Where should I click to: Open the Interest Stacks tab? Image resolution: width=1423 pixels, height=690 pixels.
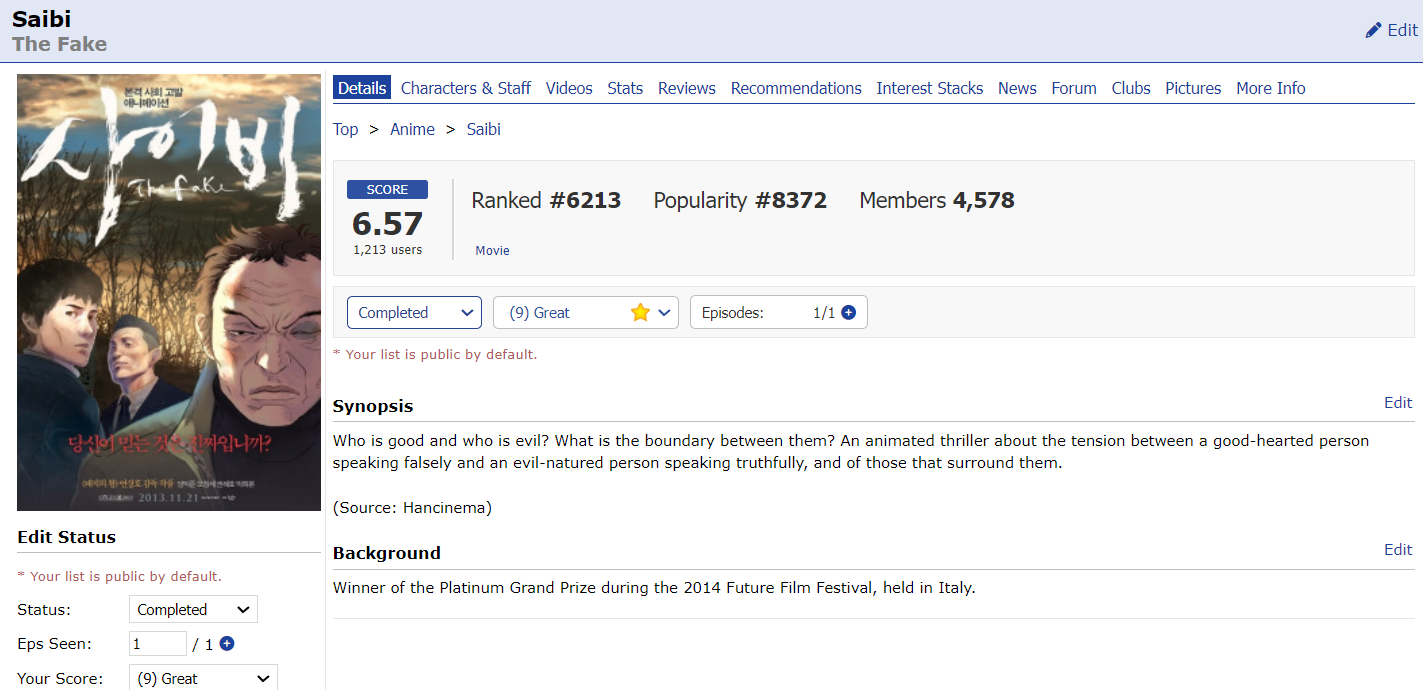(930, 88)
